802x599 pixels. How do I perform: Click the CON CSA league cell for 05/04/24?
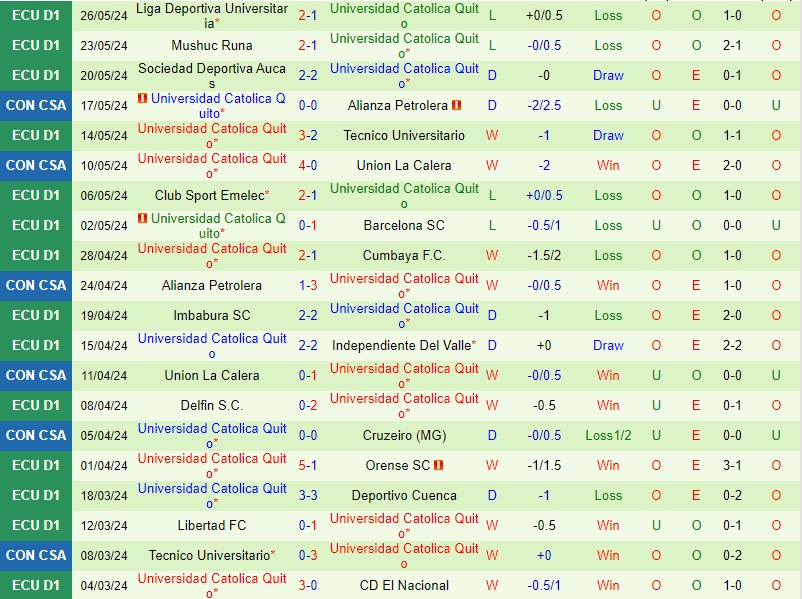(x=36, y=435)
